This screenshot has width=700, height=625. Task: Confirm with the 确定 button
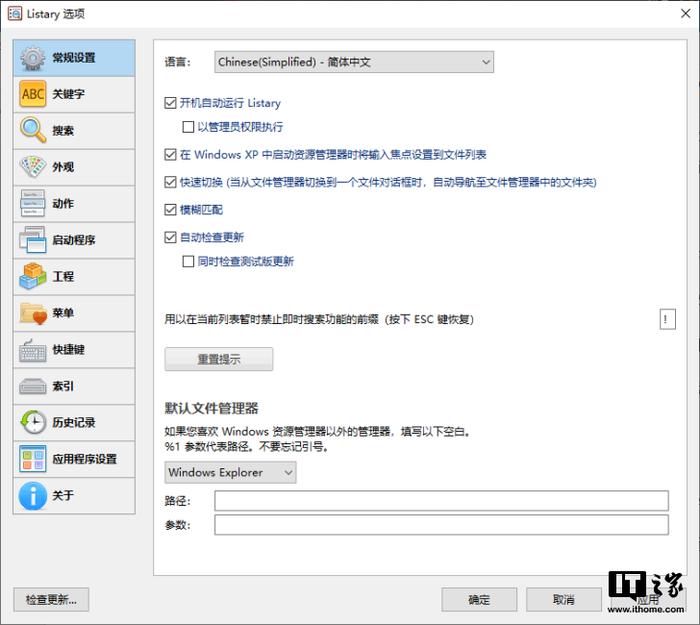click(479, 600)
